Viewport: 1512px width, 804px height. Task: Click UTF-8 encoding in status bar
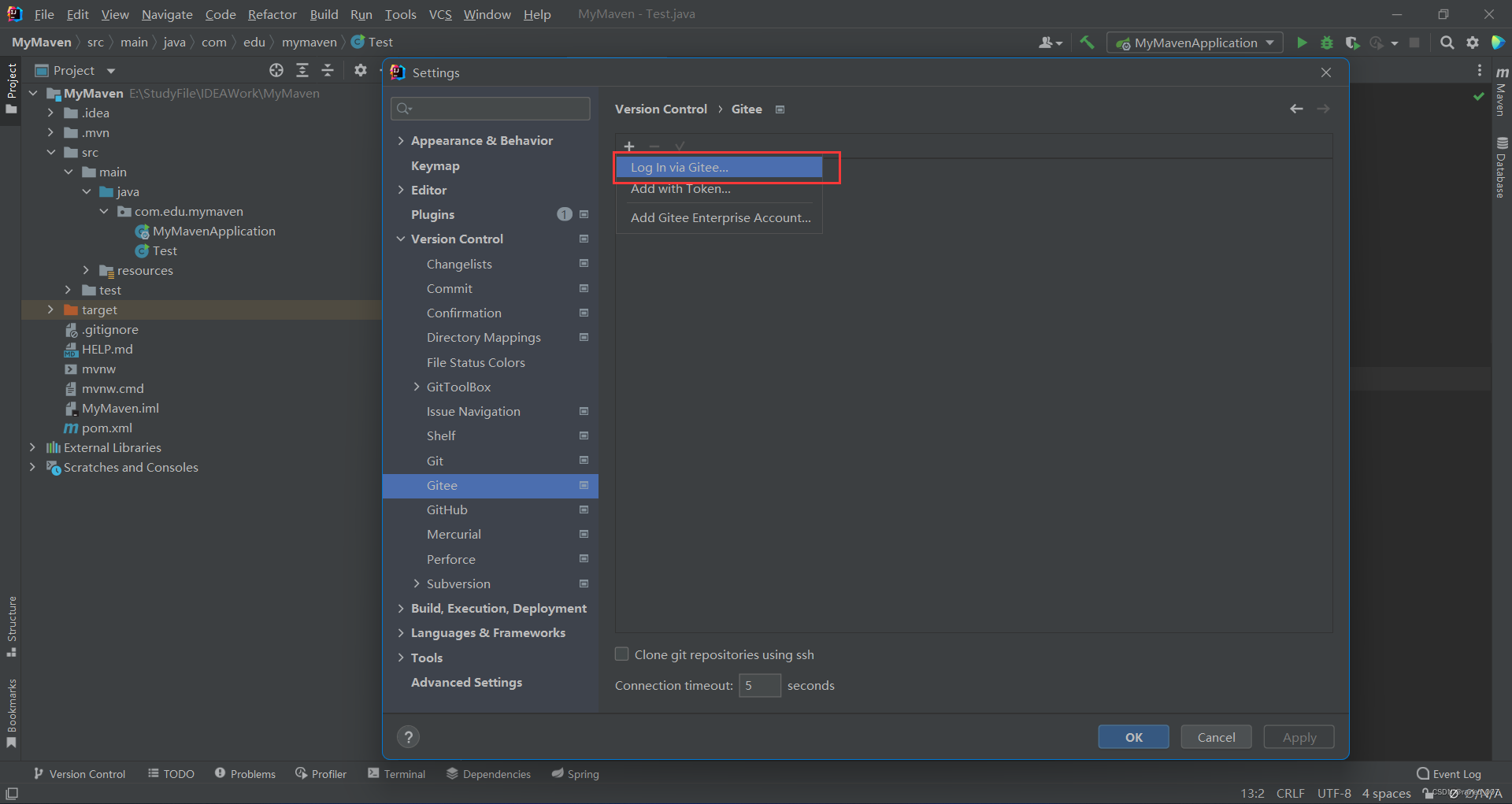(x=1334, y=793)
